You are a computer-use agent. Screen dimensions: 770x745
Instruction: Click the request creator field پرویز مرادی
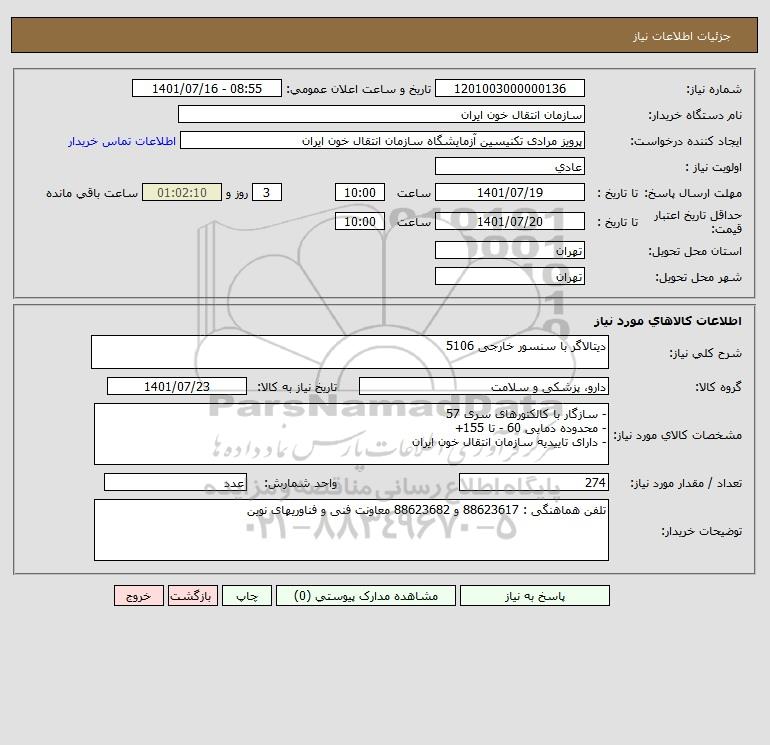(382, 140)
